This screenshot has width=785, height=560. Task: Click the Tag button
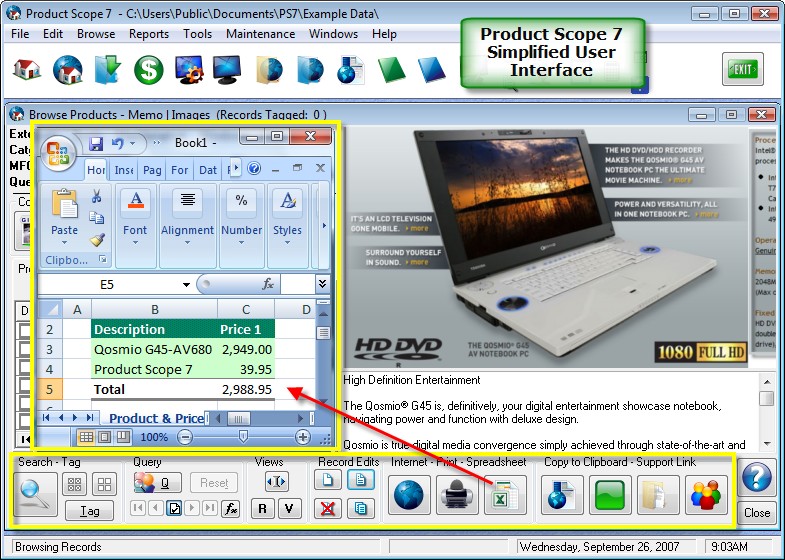point(90,511)
